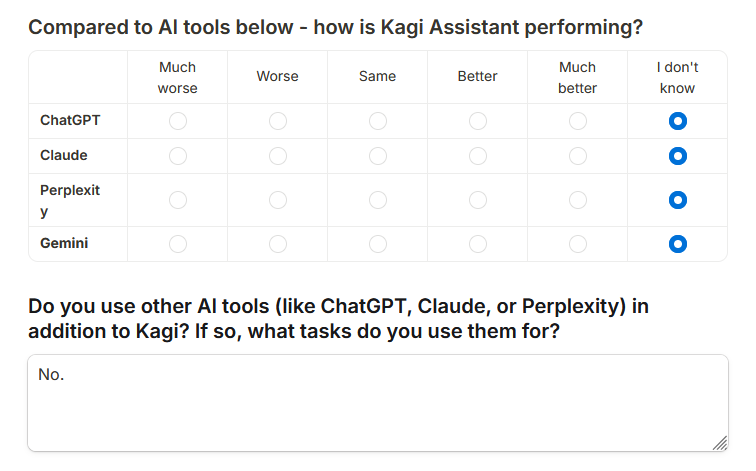Select "Much better" for Claude
The image size is (756, 471).
(x=578, y=156)
